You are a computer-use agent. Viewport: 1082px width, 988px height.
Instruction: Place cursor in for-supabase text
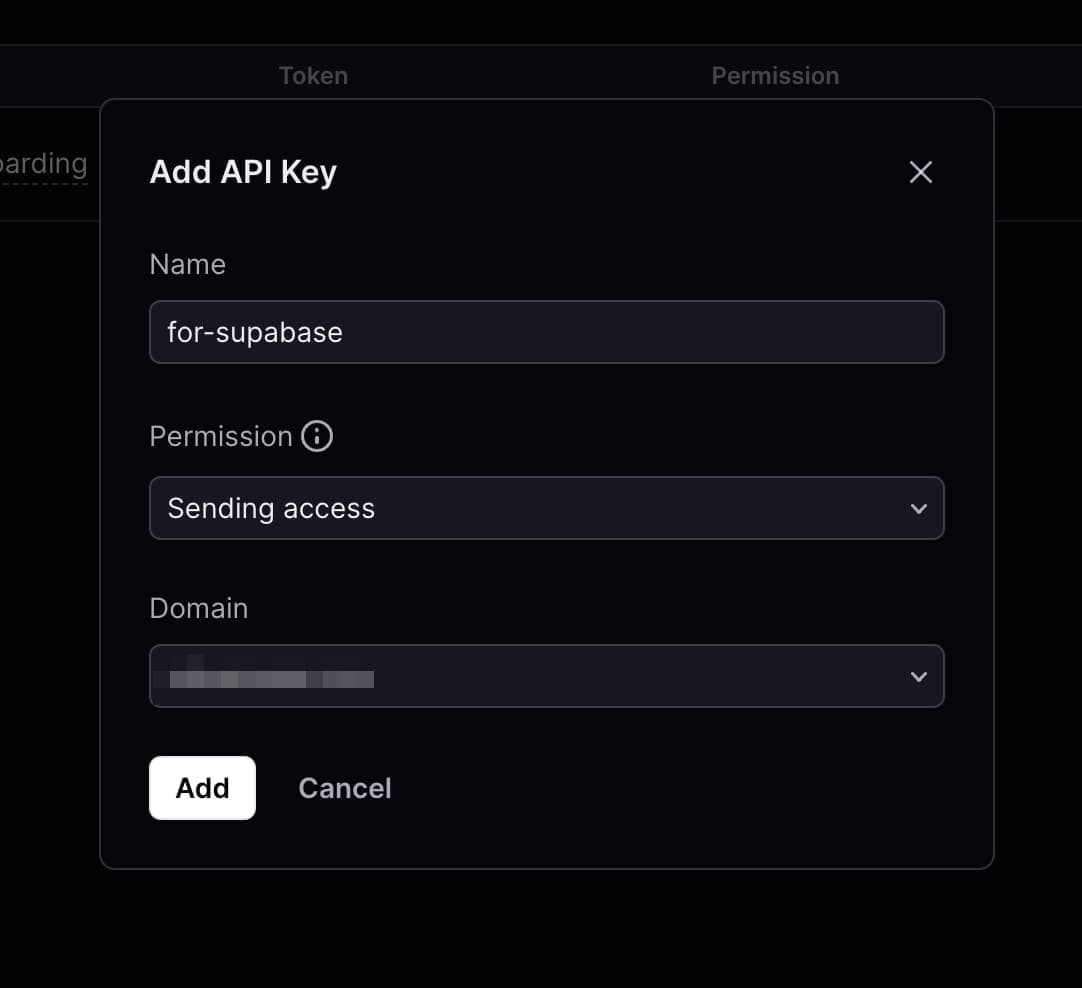255,333
